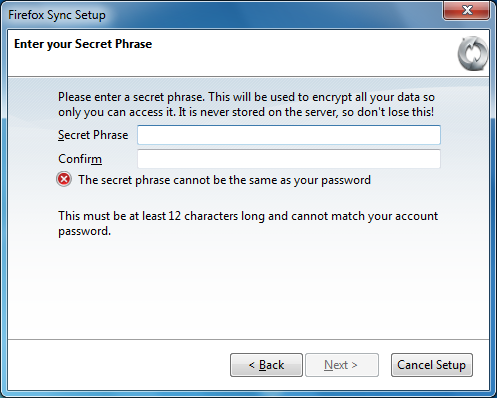The width and height of the screenshot is (497, 398).
Task: Click the Firefox Sync arrows icon
Action: pos(473,53)
